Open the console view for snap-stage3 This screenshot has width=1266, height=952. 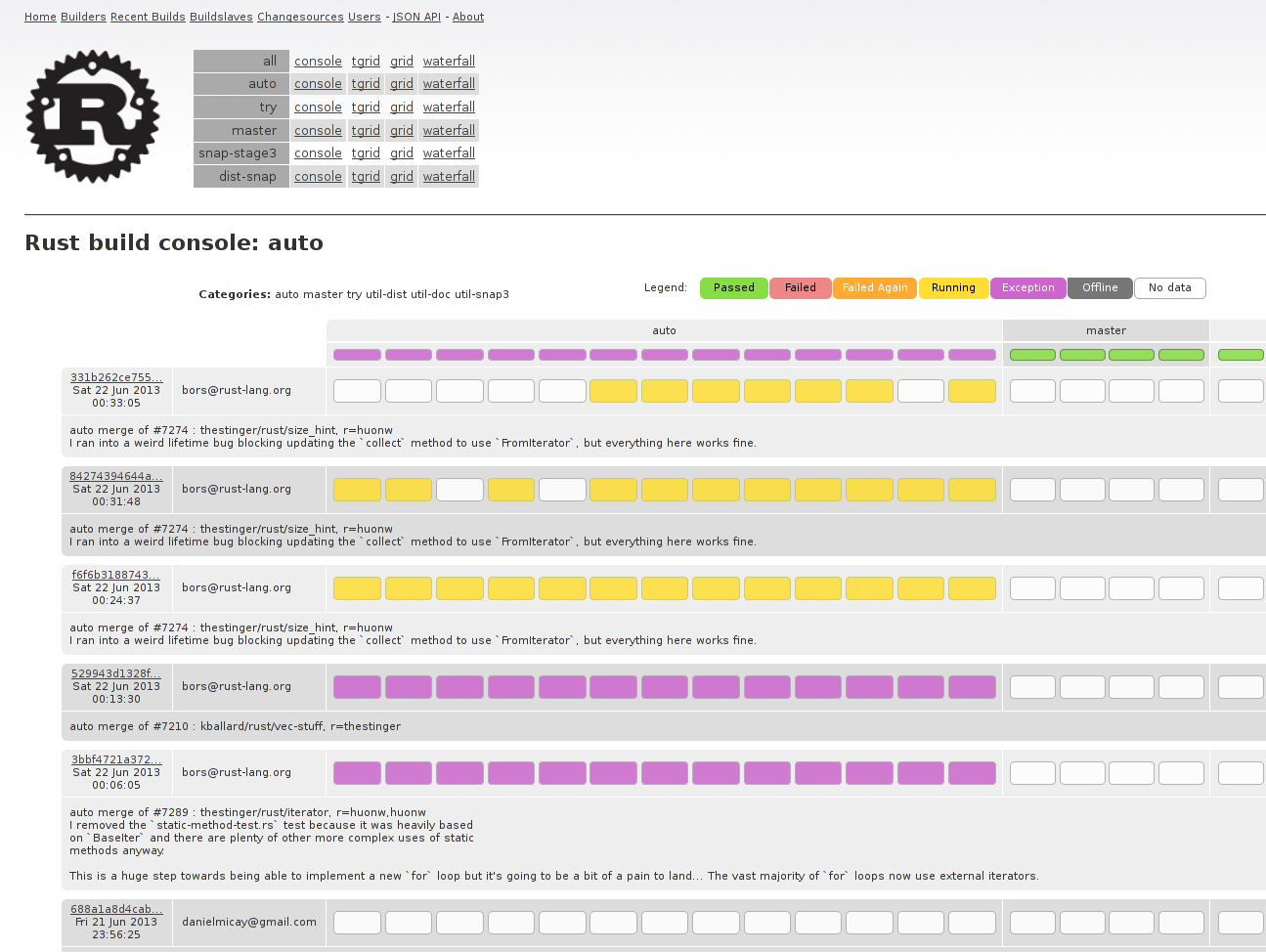tap(318, 153)
